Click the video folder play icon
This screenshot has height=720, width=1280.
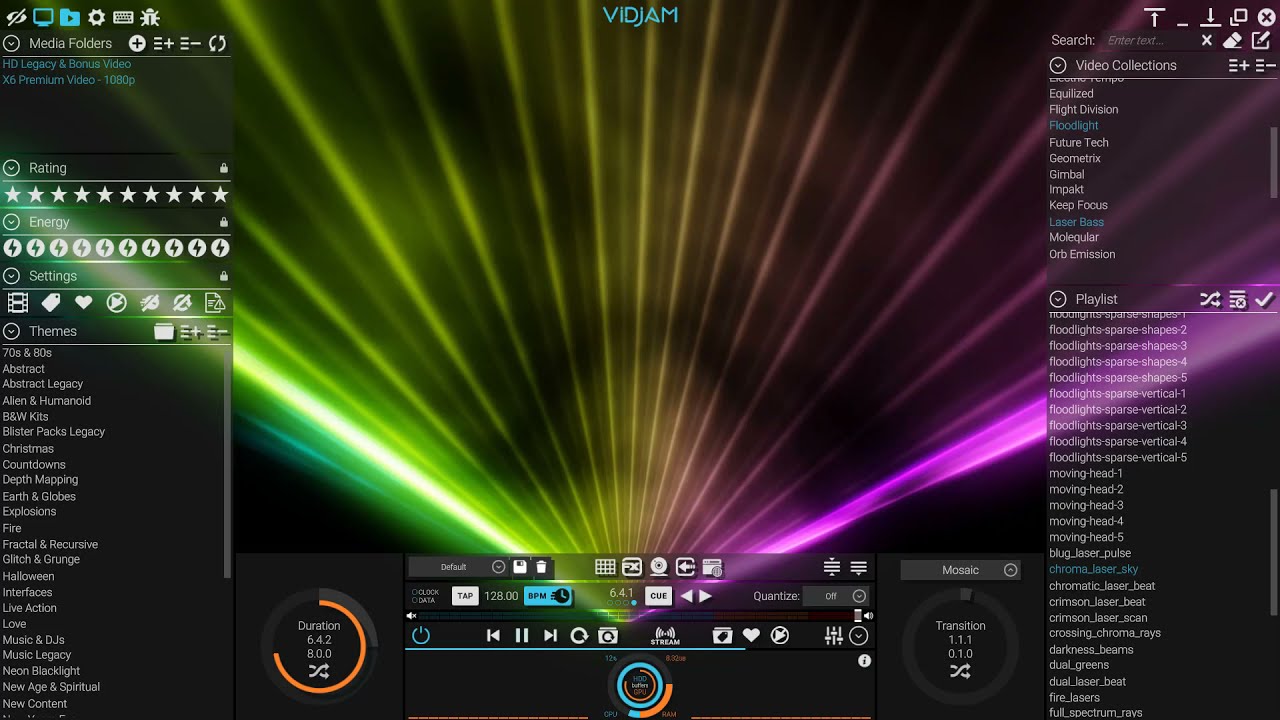(x=69, y=17)
